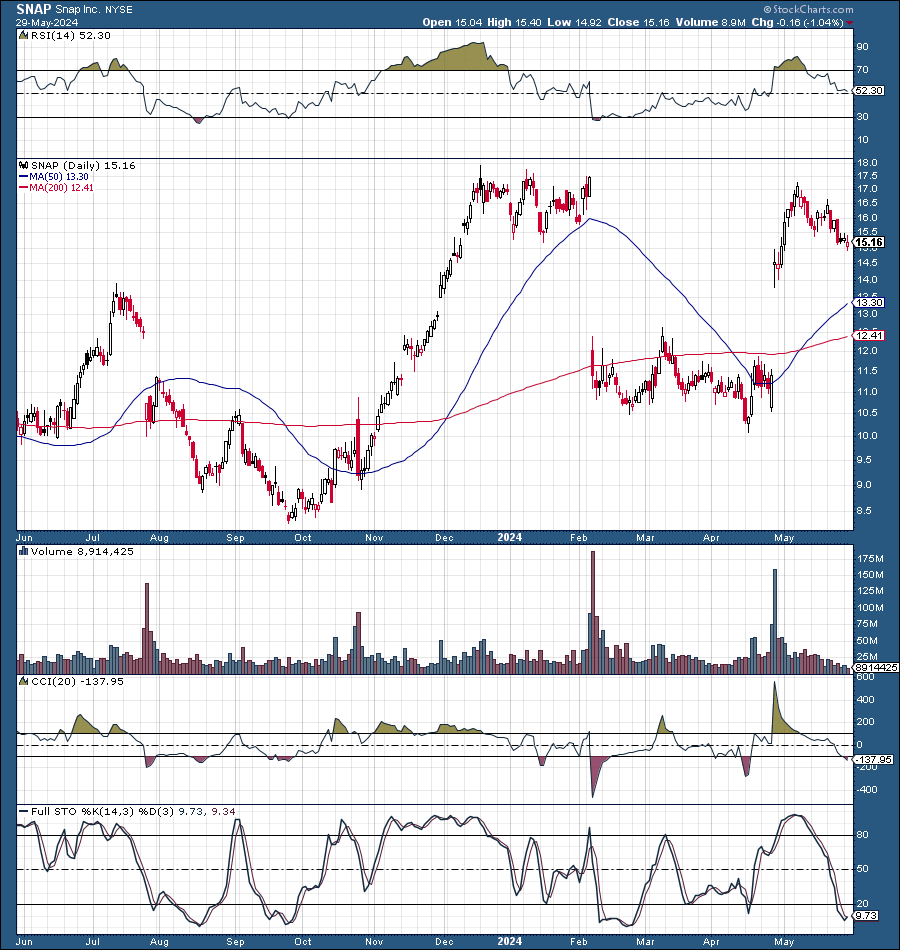Click the 'MA(200) 12.41' legend text
Image resolution: width=900 pixels, height=950 pixels.
(61, 188)
